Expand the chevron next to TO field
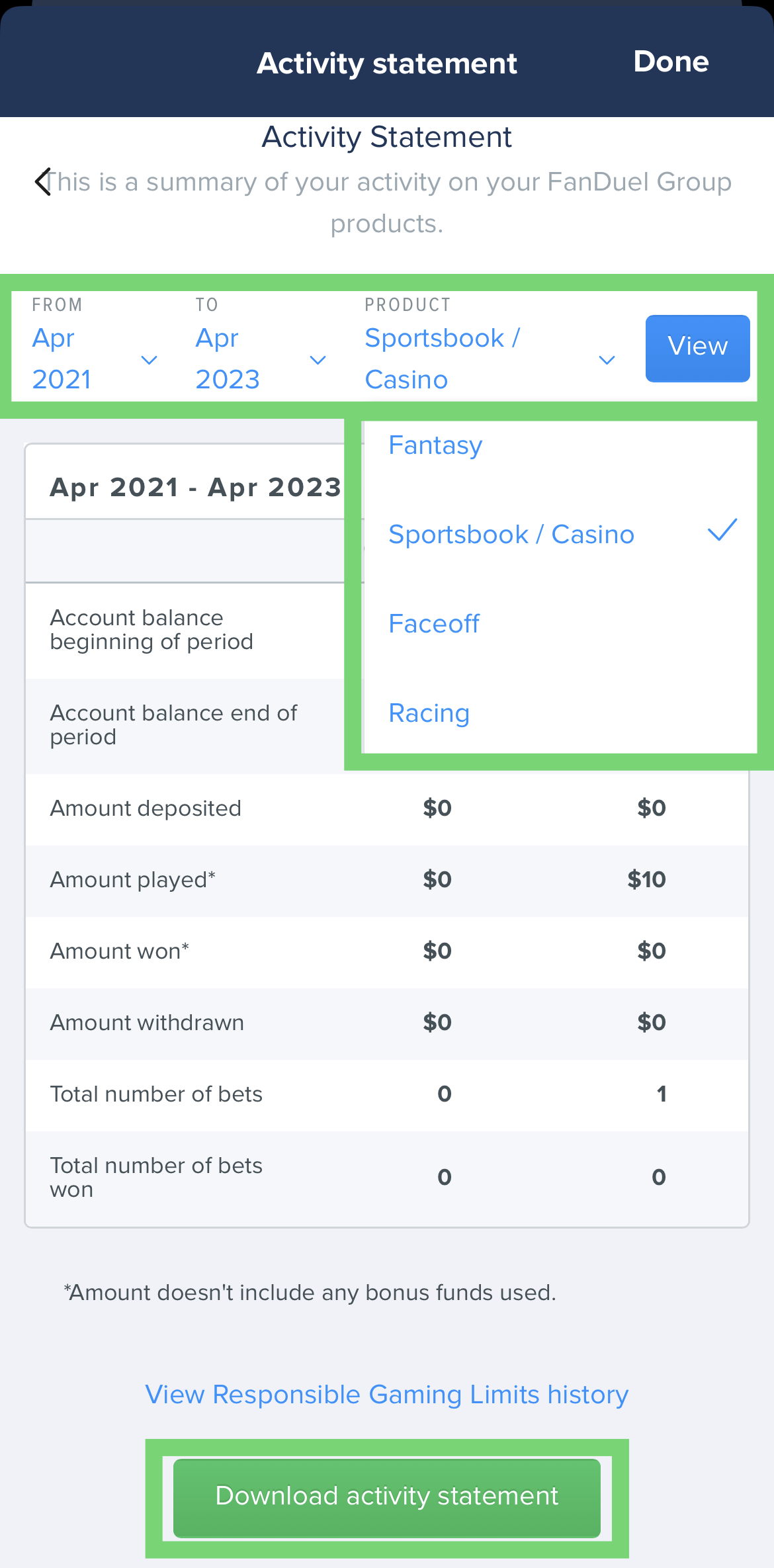 click(x=318, y=361)
